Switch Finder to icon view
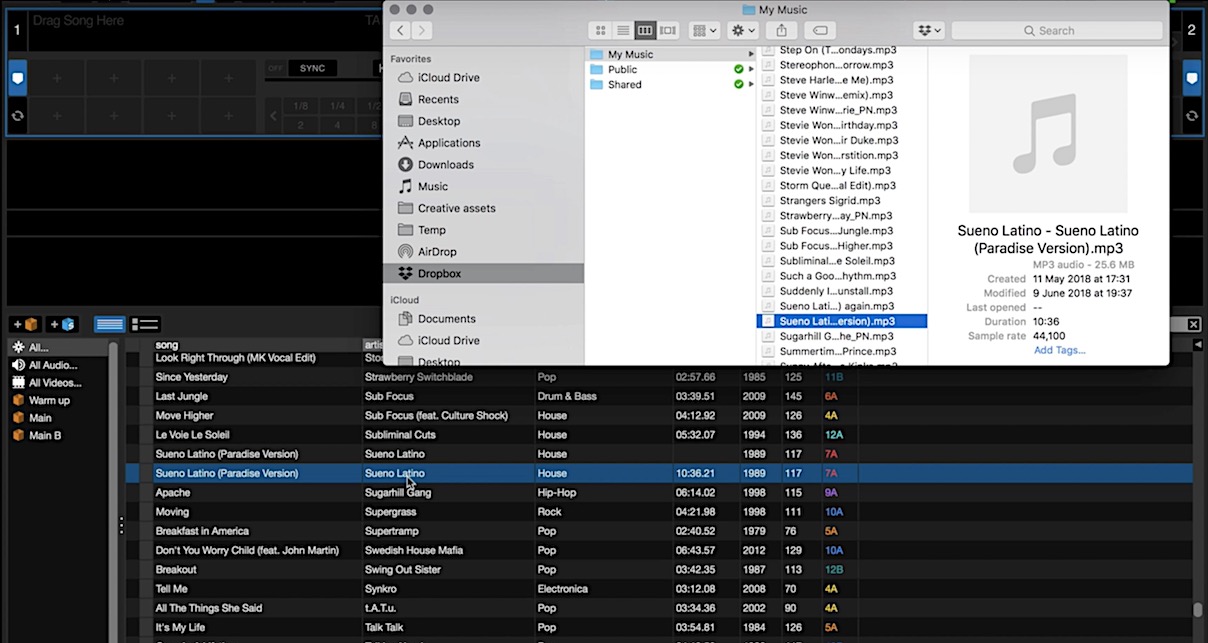This screenshot has height=643, width=1208. 600,30
